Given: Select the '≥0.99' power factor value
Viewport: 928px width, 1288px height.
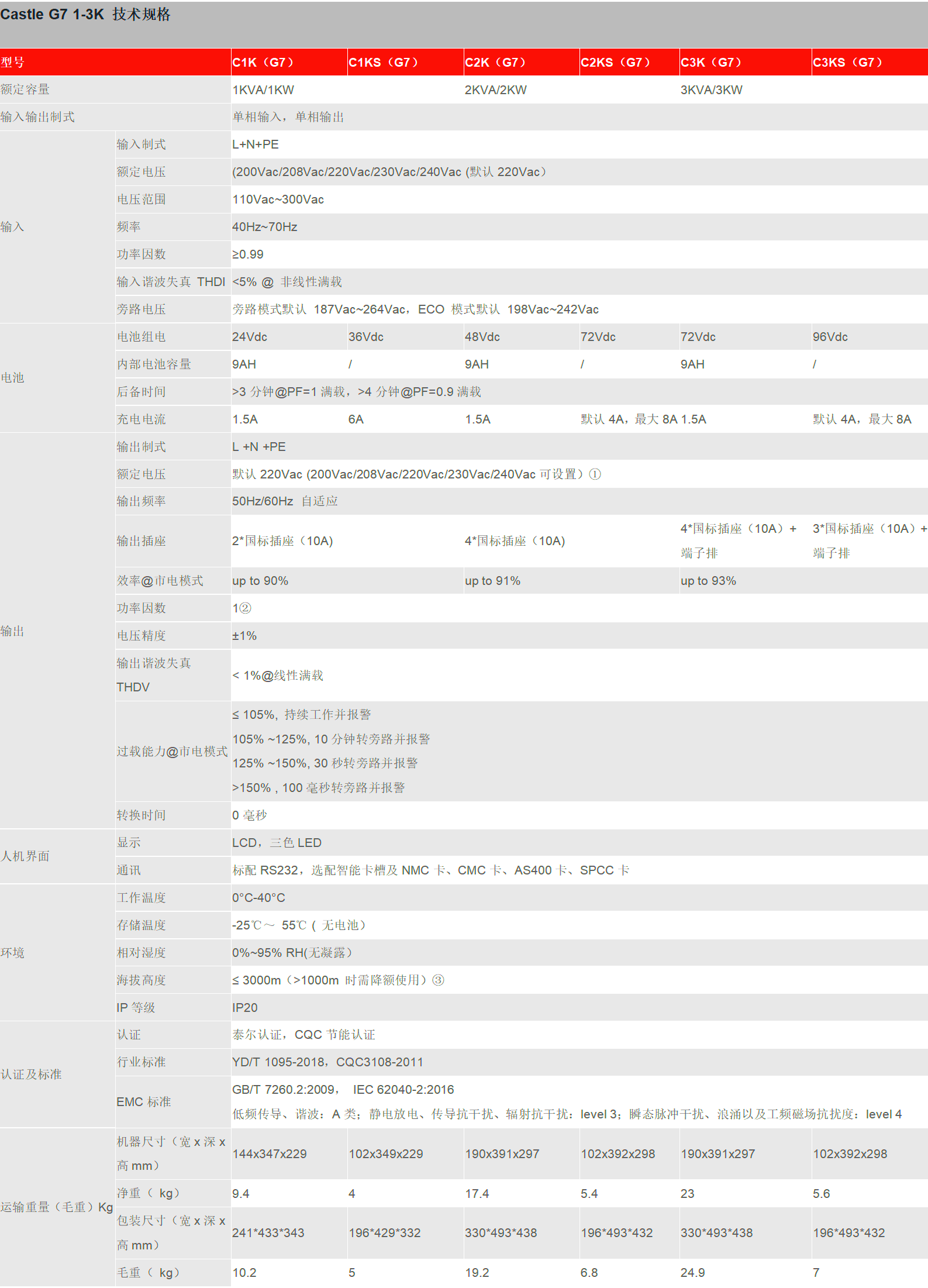Looking at the screenshot, I should [248, 254].
